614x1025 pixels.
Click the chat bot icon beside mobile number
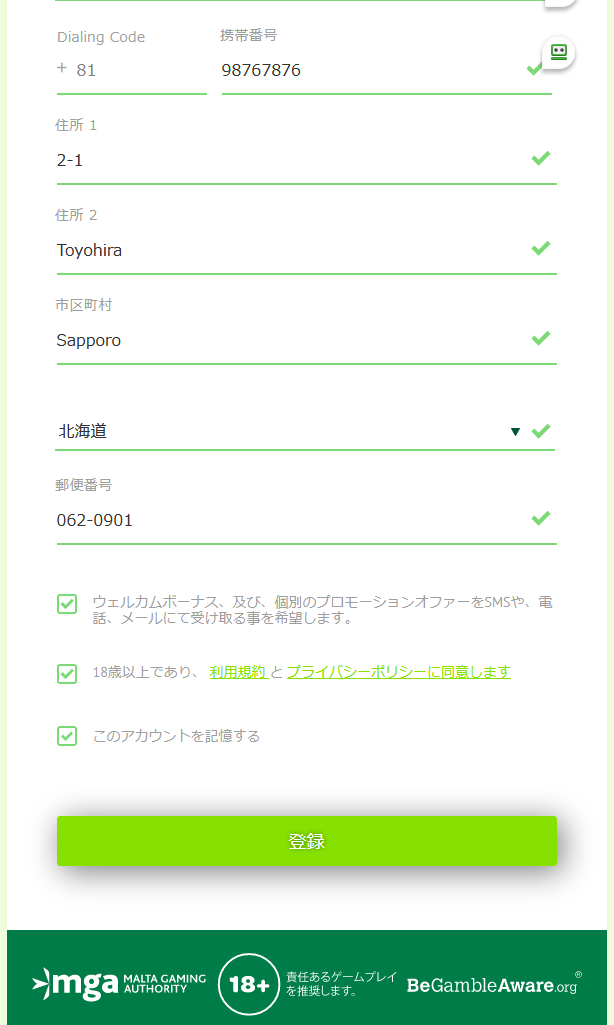click(558, 52)
